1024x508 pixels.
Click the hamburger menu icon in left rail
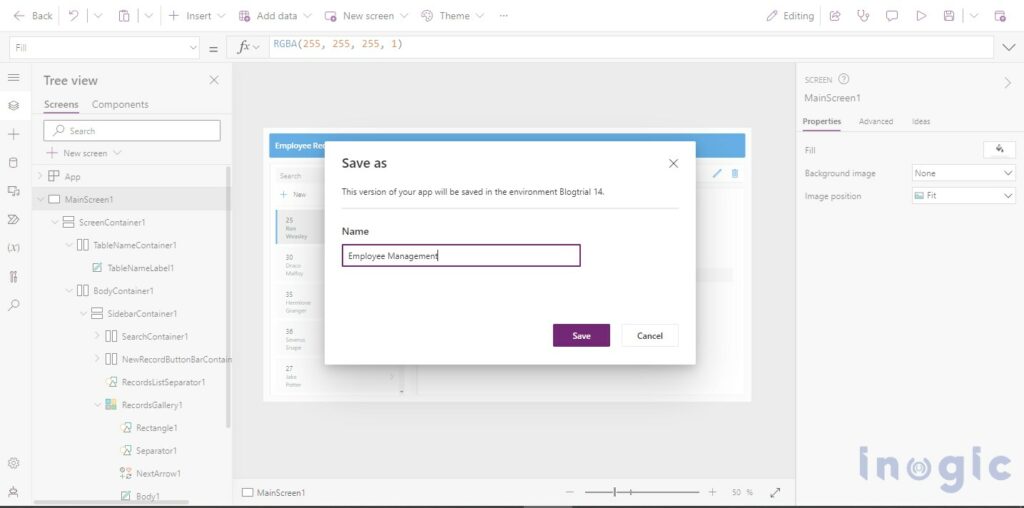click(13, 78)
